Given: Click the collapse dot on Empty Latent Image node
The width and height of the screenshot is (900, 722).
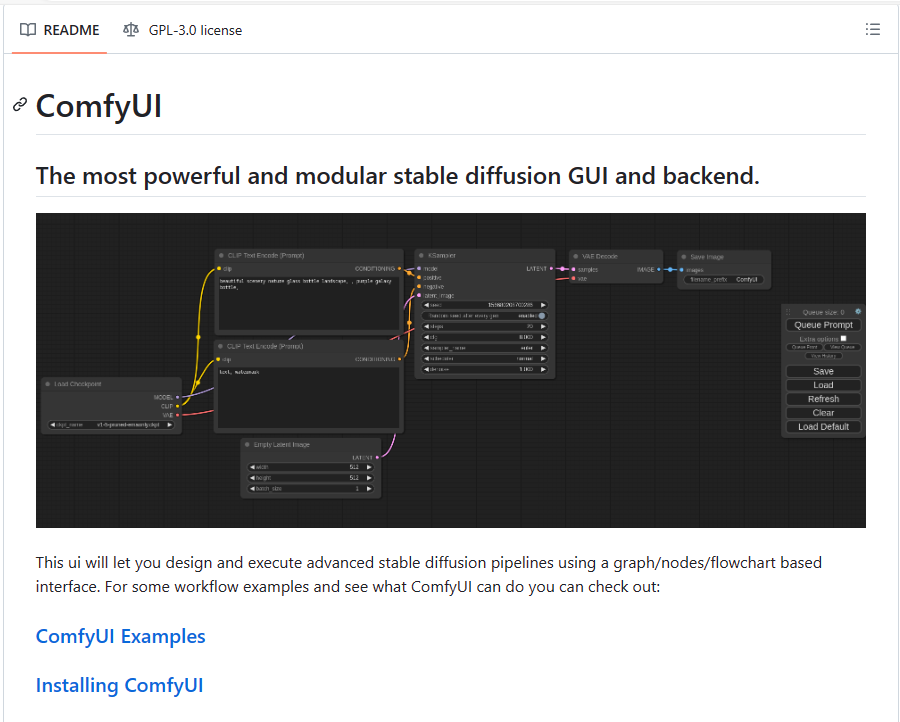Looking at the screenshot, I should 247,444.
